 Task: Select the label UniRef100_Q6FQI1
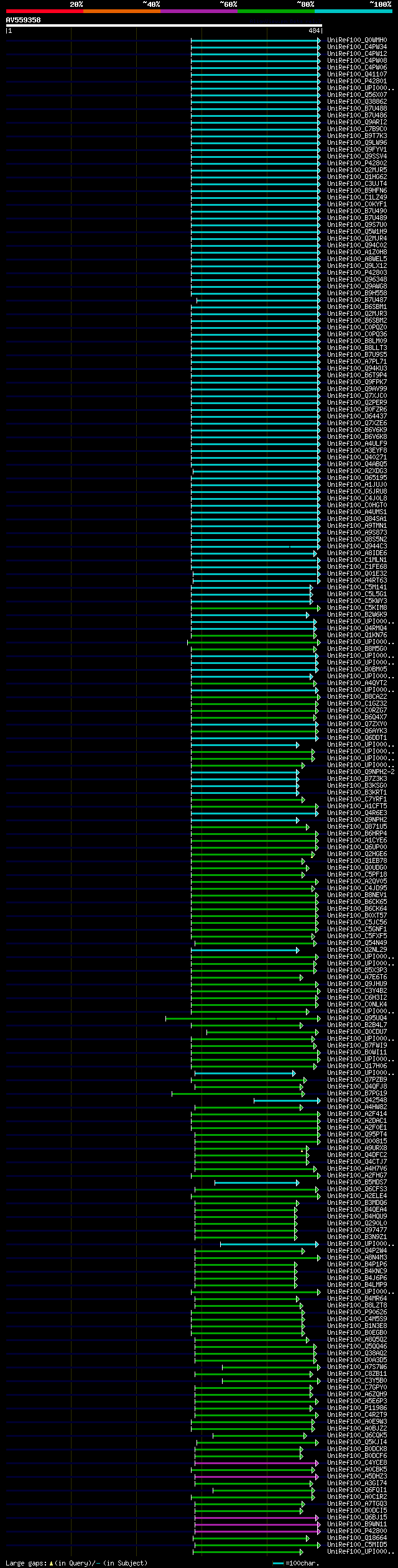(x=357, y=1490)
